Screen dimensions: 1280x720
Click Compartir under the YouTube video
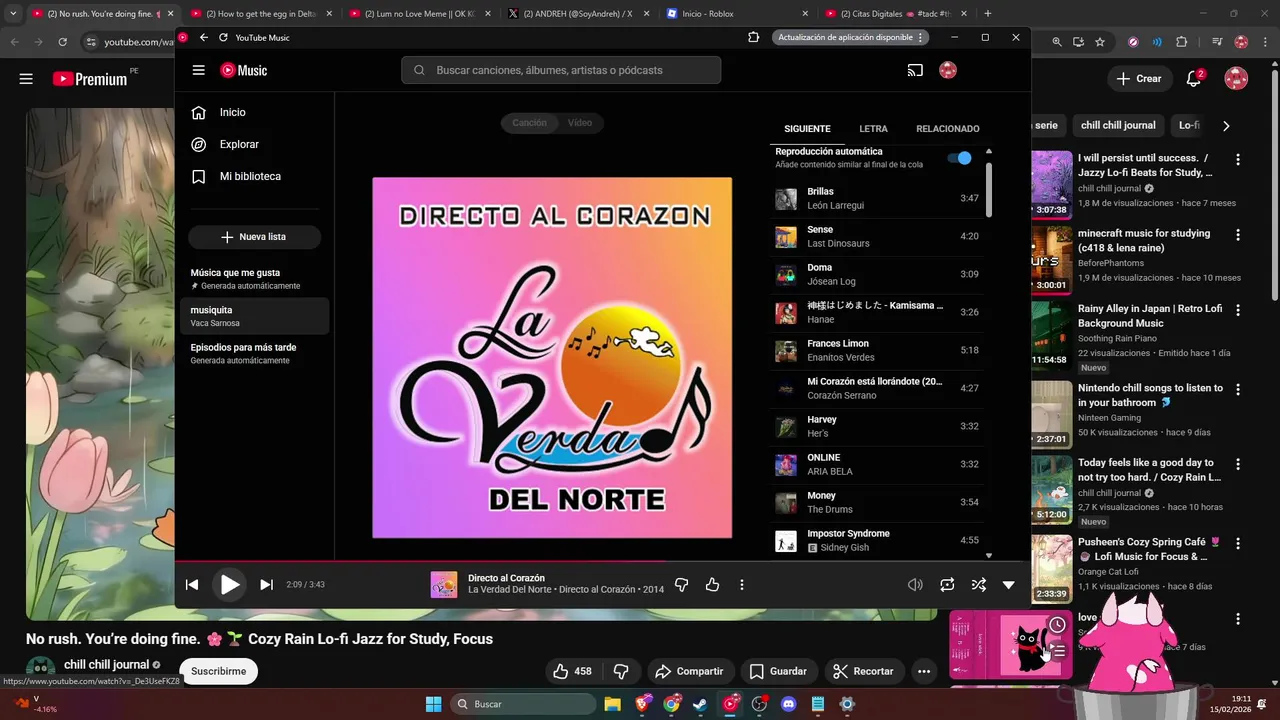coord(688,671)
